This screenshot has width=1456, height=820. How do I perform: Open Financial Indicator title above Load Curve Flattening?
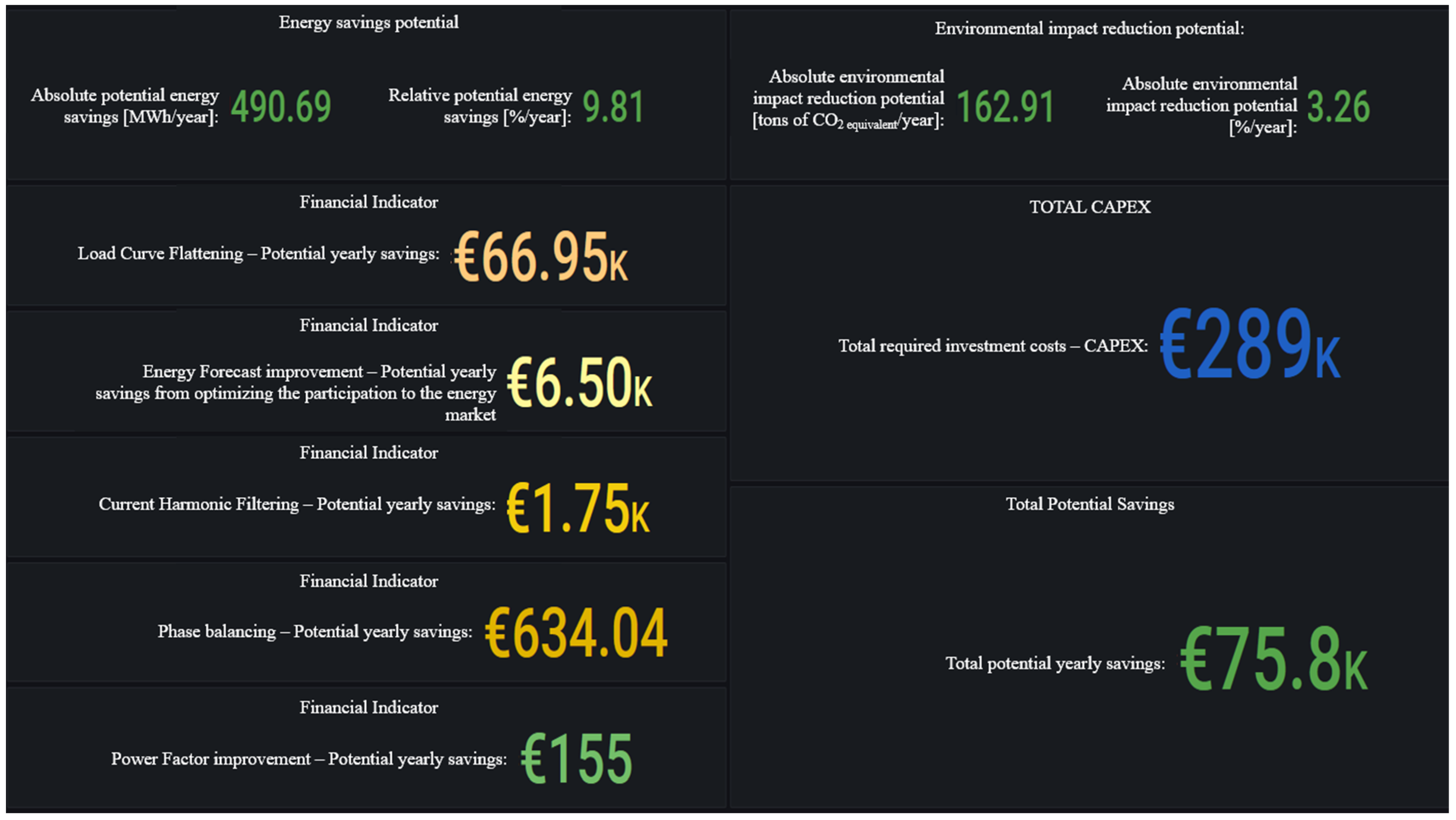pos(368,202)
